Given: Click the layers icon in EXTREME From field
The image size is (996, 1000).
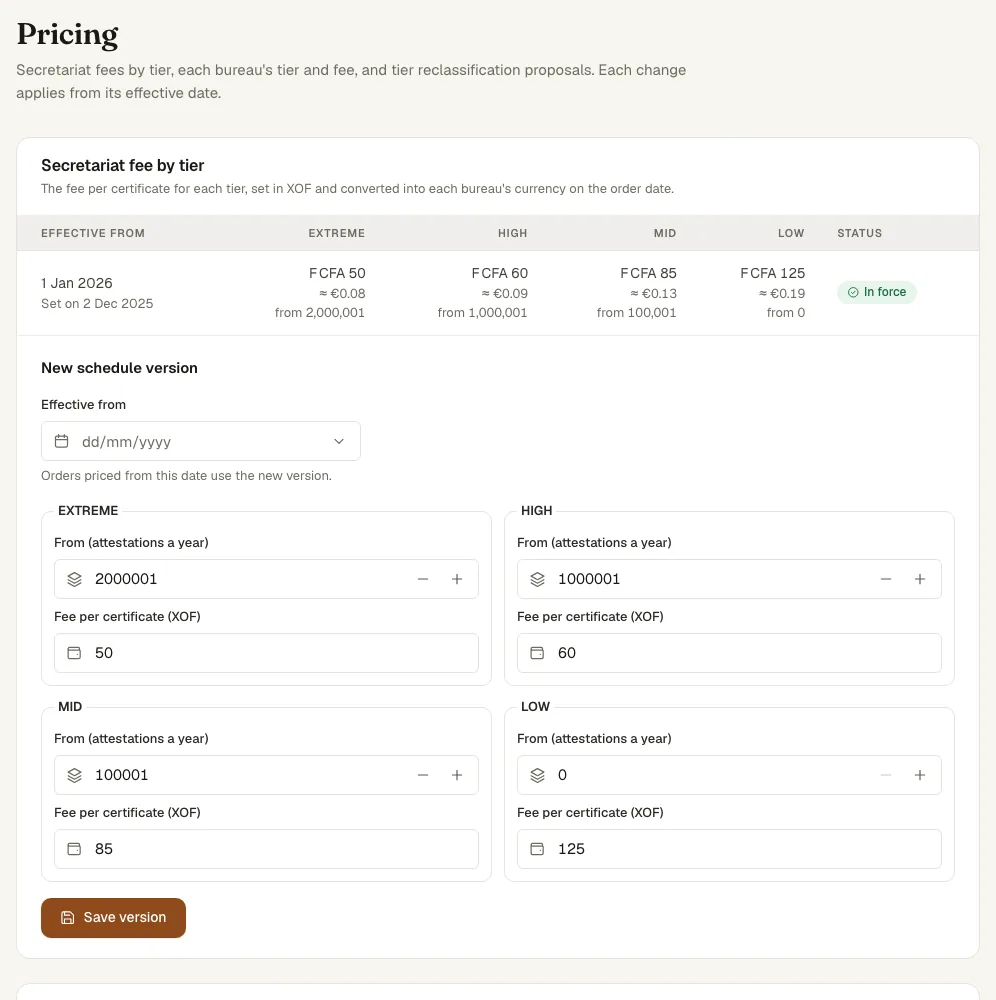Looking at the screenshot, I should coord(75,579).
